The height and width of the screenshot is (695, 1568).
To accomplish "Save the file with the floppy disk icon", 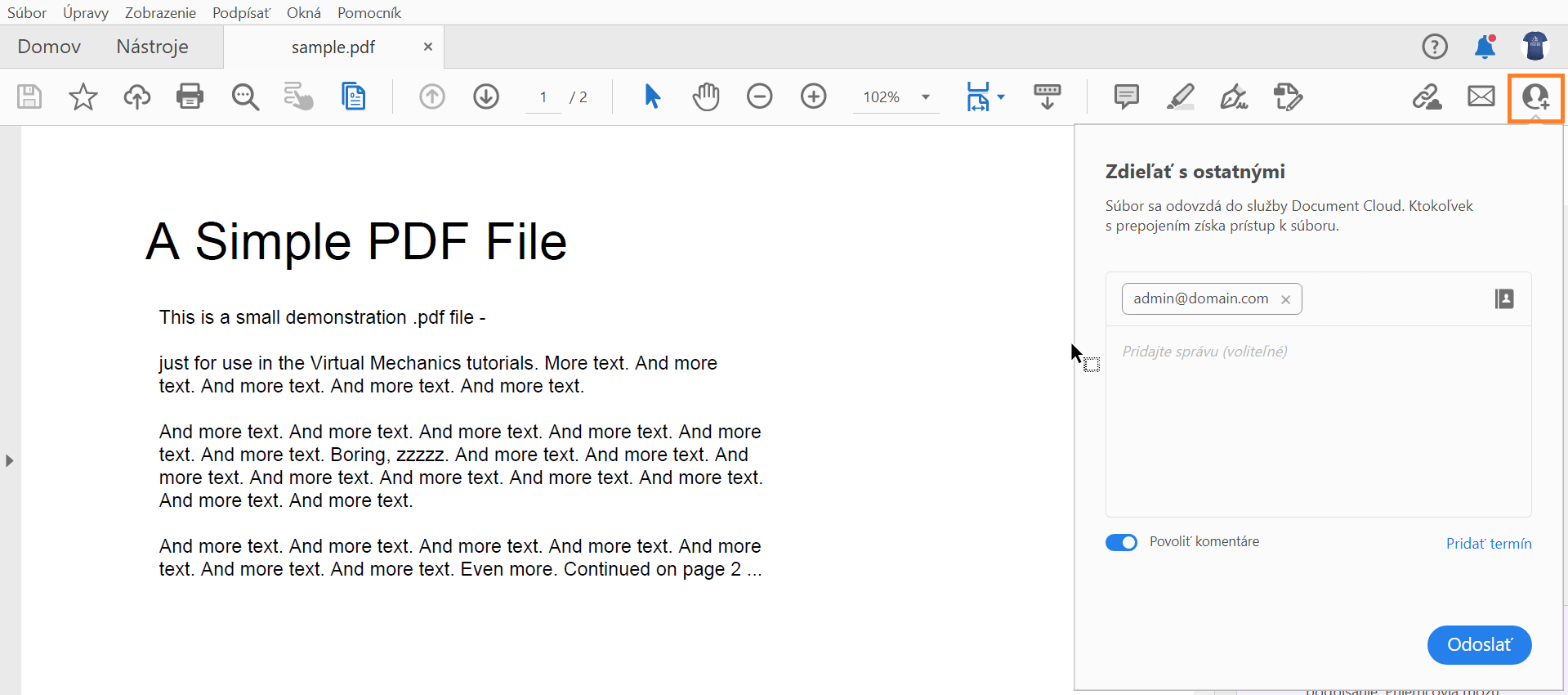I will click(29, 96).
